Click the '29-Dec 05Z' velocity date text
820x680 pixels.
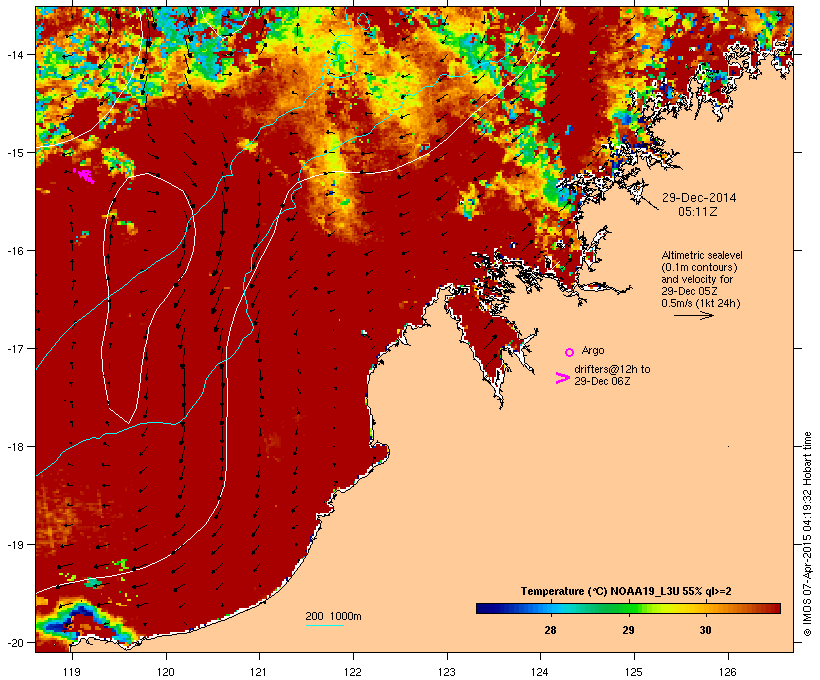pos(689,291)
